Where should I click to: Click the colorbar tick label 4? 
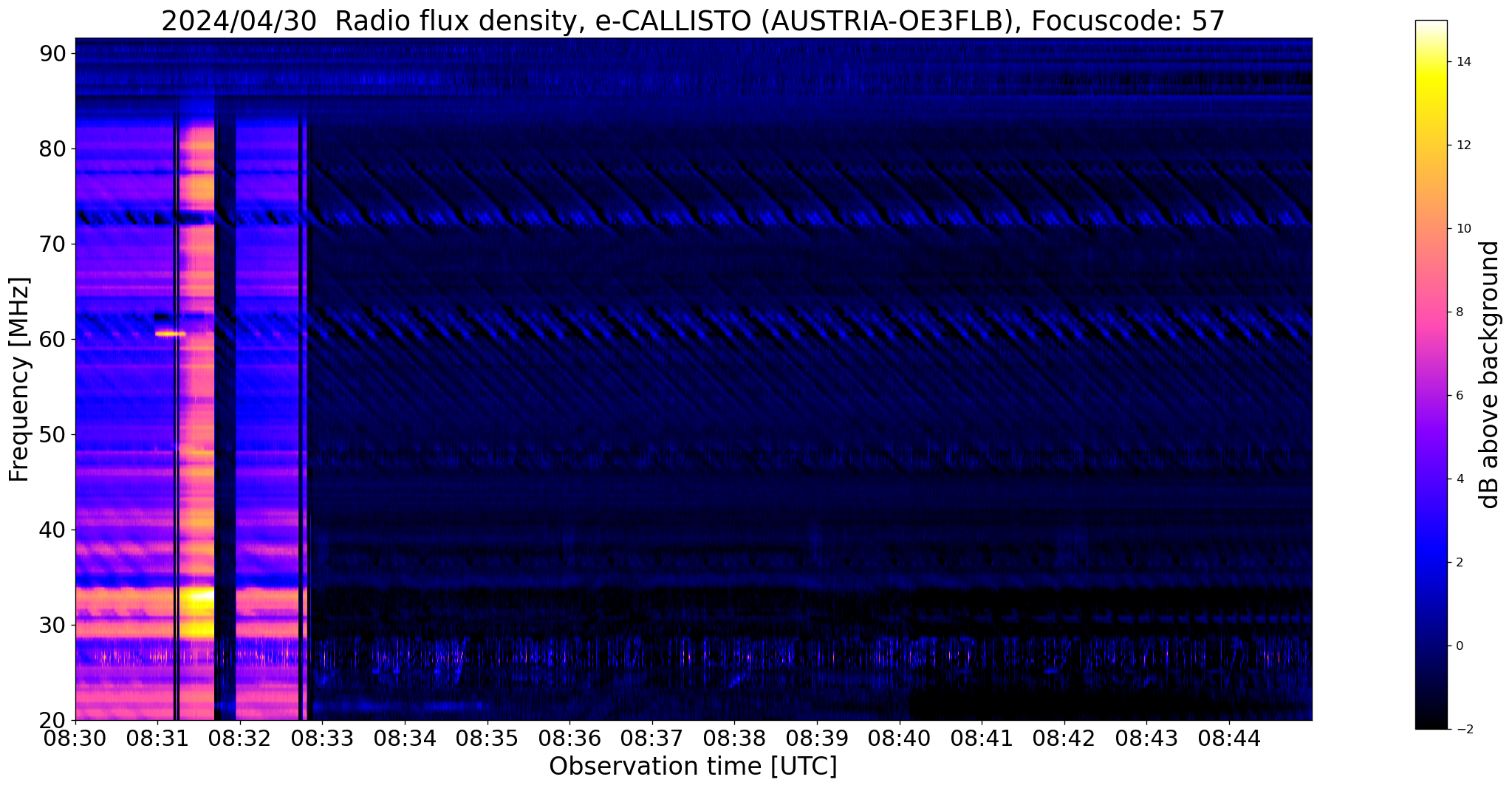click(1459, 479)
